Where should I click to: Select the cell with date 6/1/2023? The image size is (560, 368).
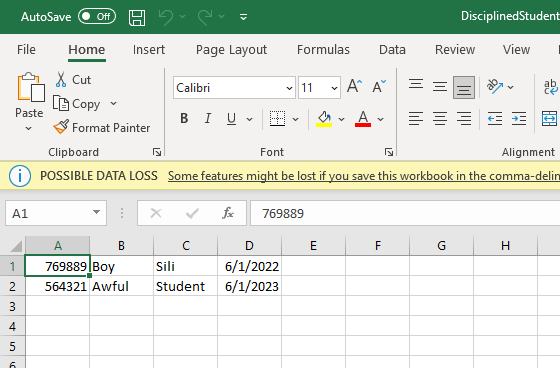click(x=249, y=286)
